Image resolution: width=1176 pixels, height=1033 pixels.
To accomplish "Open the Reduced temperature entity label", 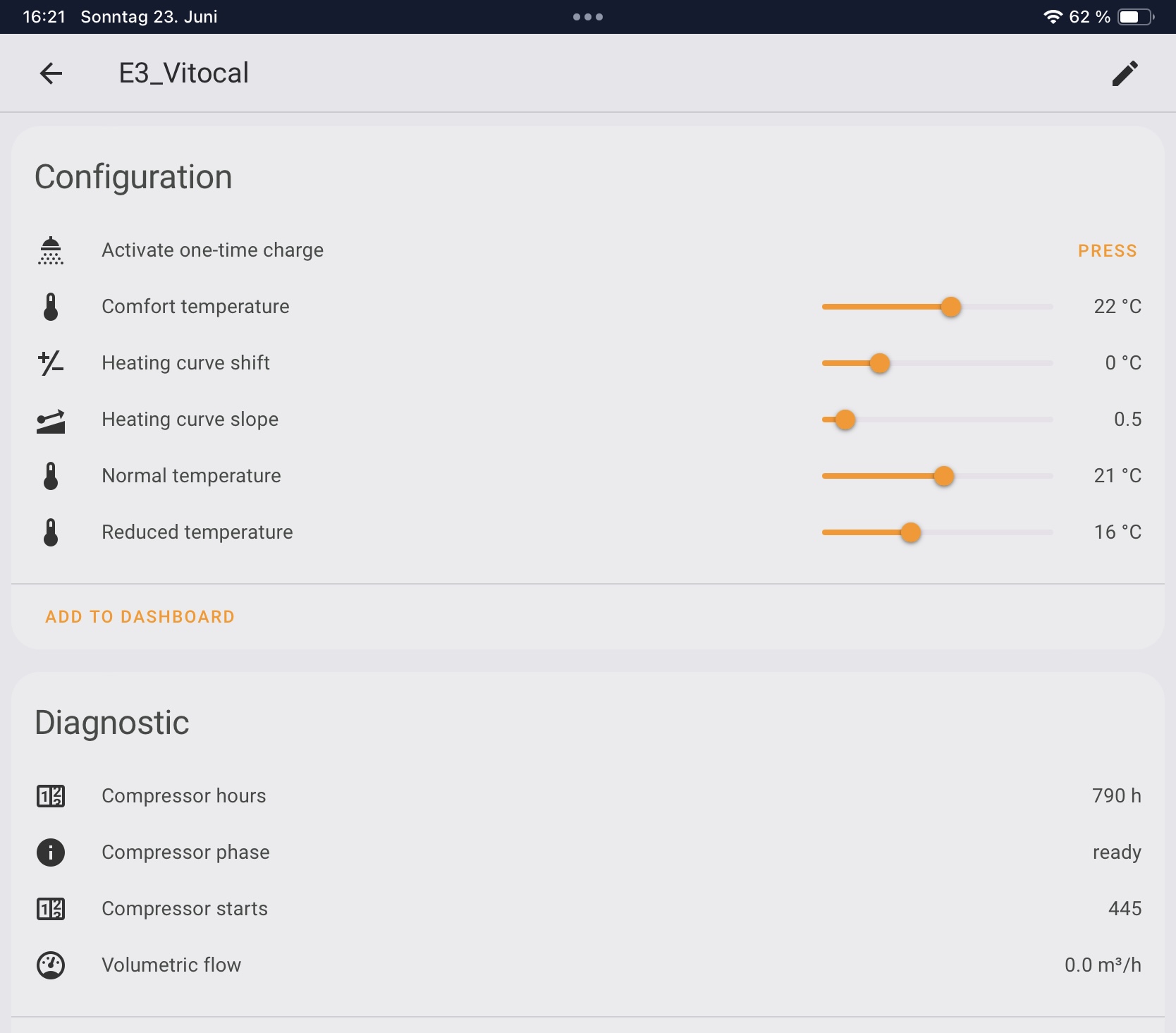I will pyautogui.click(x=197, y=532).
